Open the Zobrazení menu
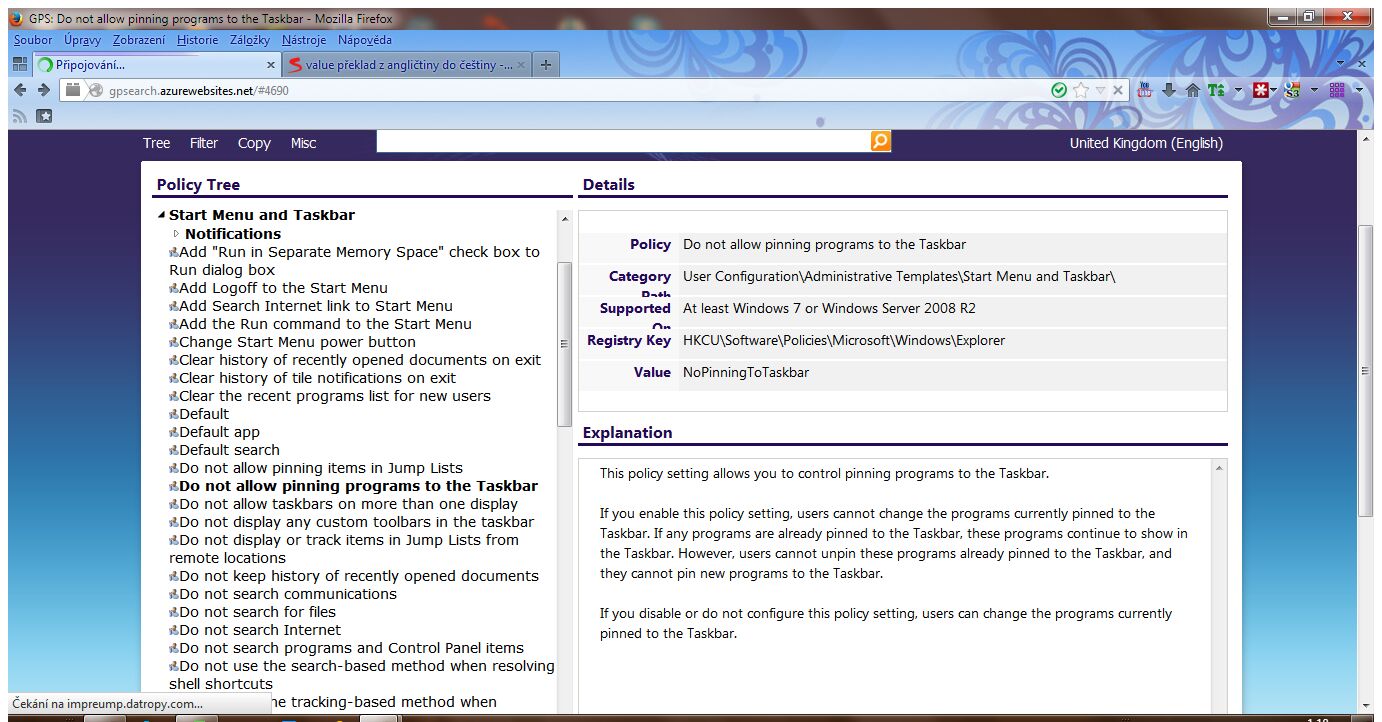 click(x=139, y=40)
